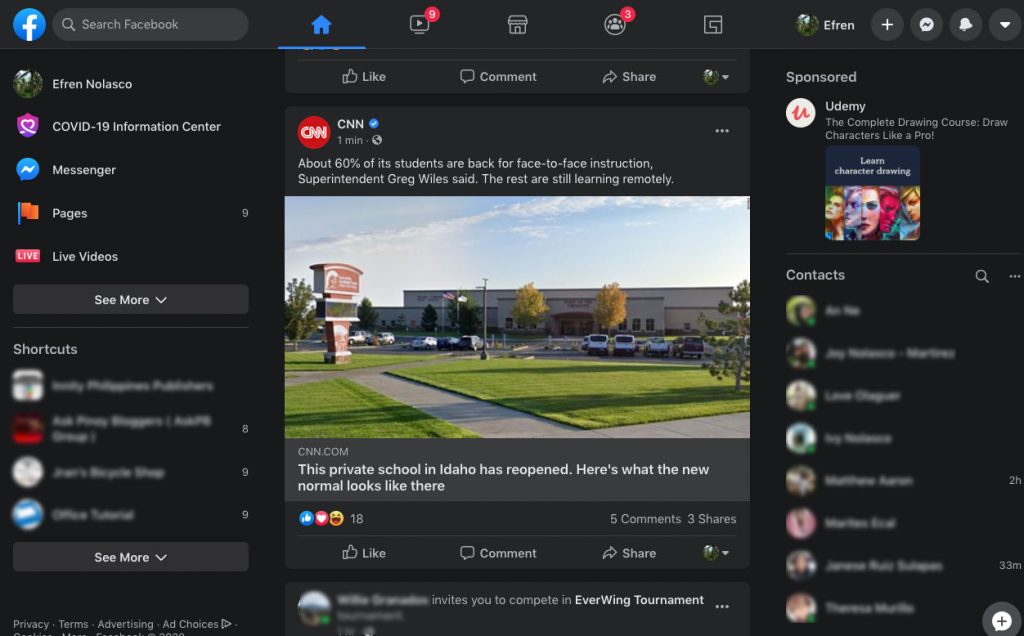Click the Create plus button

pyautogui.click(x=887, y=25)
